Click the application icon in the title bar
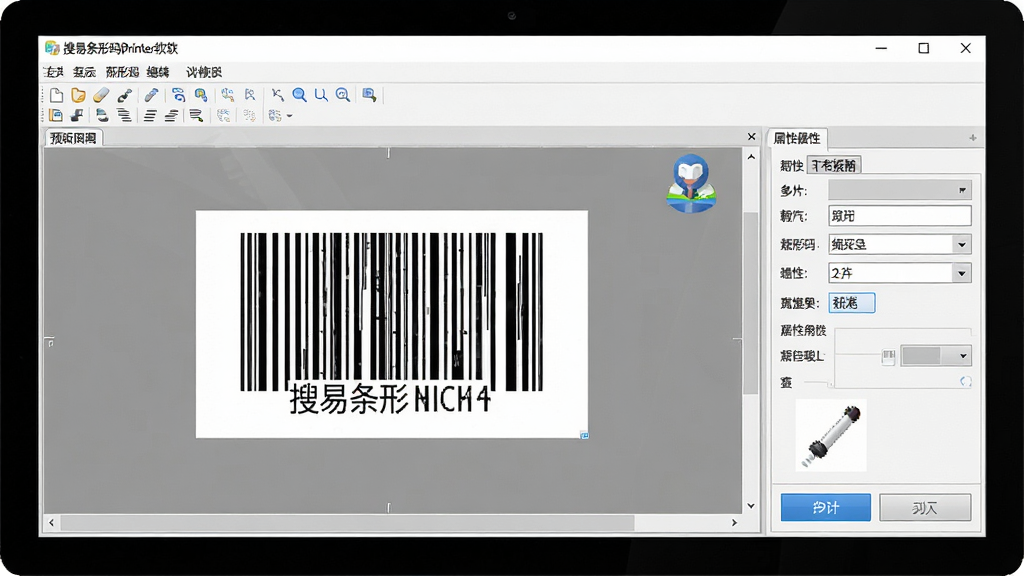Viewport: 1024px width, 576px height. [52, 48]
